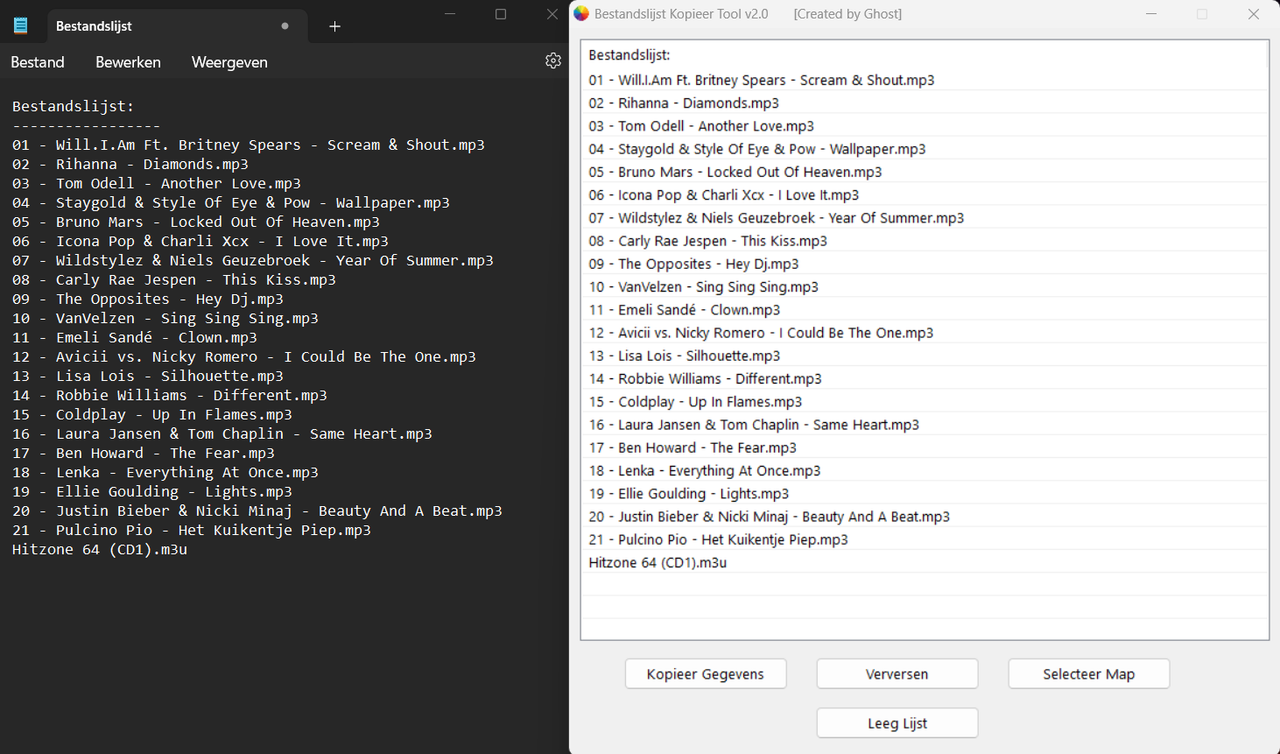Add a new tab in Notepad
This screenshot has height=754, width=1280.
(335, 26)
